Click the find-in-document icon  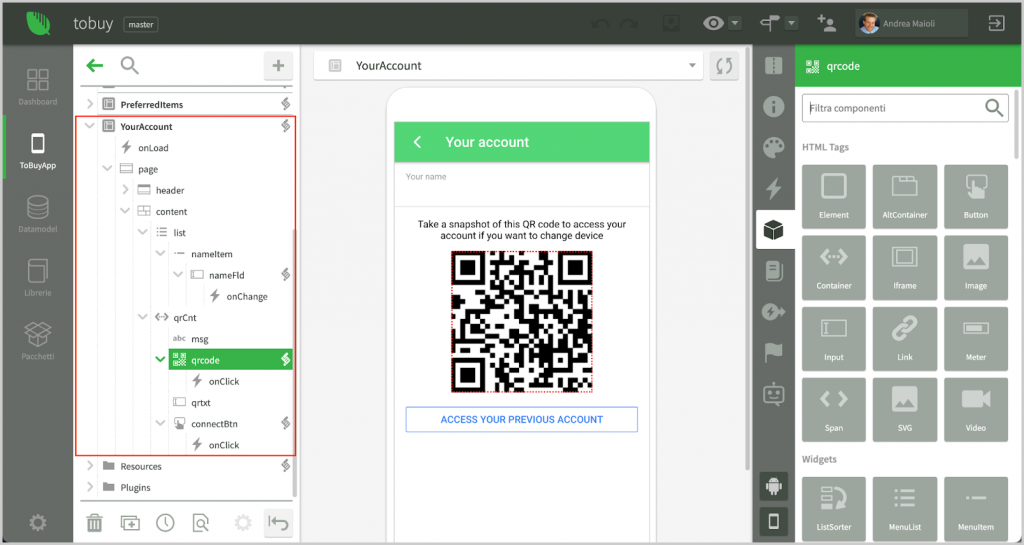200,523
